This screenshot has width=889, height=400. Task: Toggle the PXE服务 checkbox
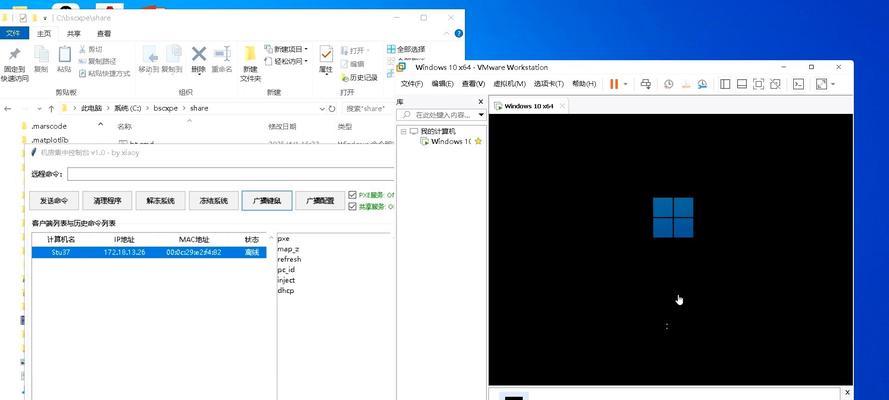(353, 195)
